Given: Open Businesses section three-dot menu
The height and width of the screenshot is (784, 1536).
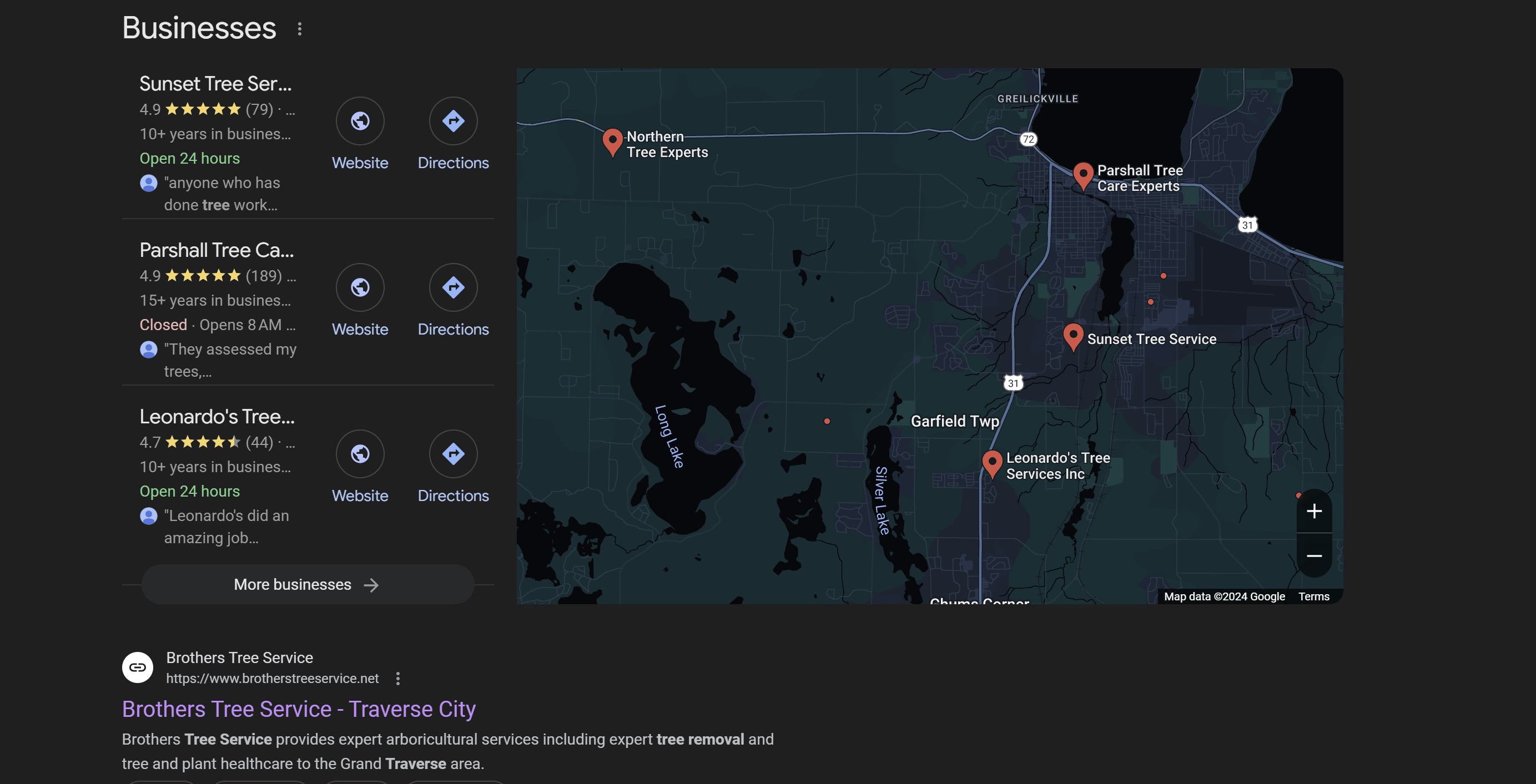Looking at the screenshot, I should pos(299,29).
